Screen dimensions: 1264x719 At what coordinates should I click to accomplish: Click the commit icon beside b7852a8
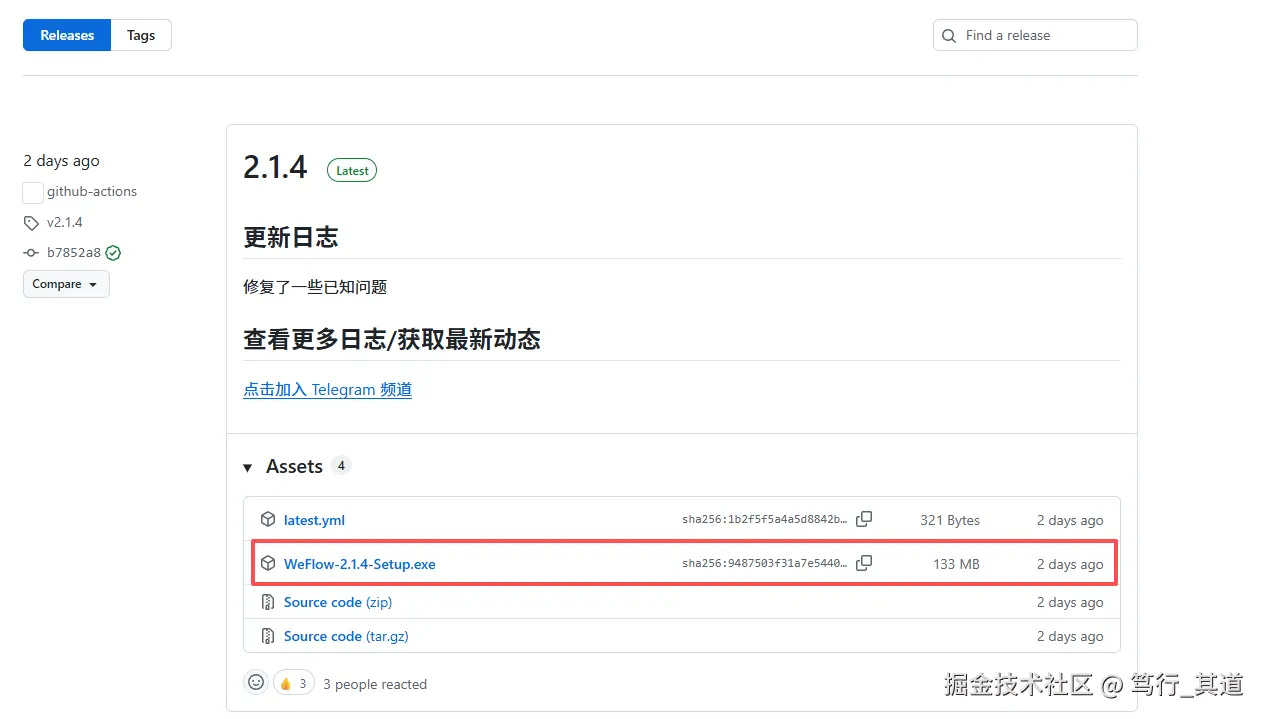pyautogui.click(x=31, y=253)
